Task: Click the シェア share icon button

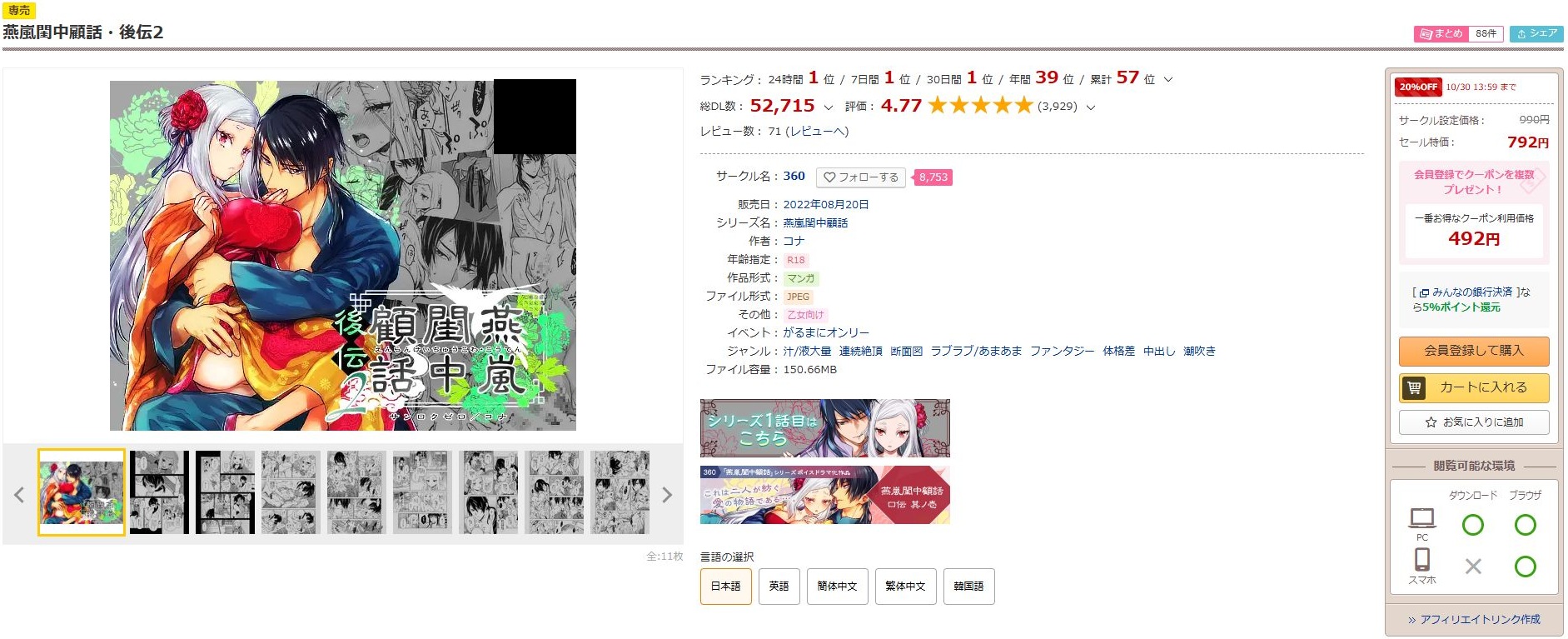Action: click(x=1536, y=33)
